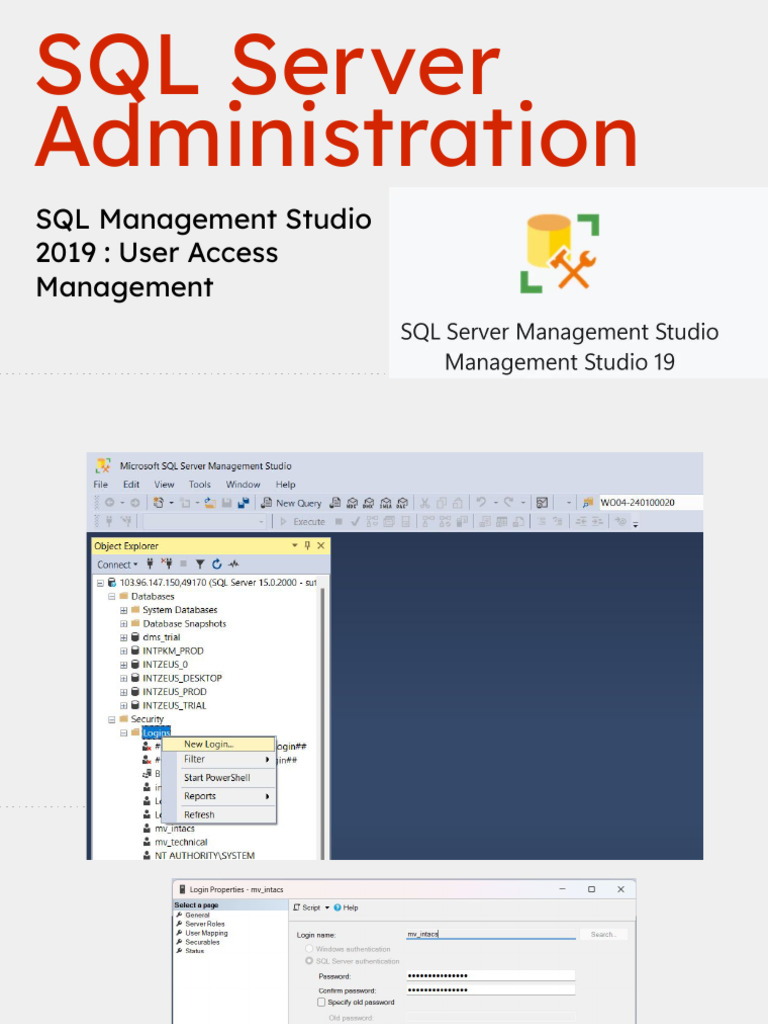Screen dimensions: 768x1024
Task: Click the Navigate Forward toolbar icon
Action: click(135, 503)
